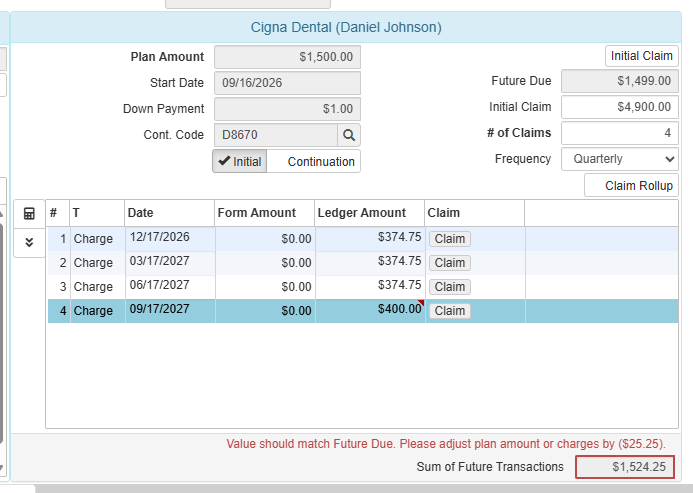Click the Initial Claim button
The image size is (693, 493).
pyautogui.click(x=641, y=56)
